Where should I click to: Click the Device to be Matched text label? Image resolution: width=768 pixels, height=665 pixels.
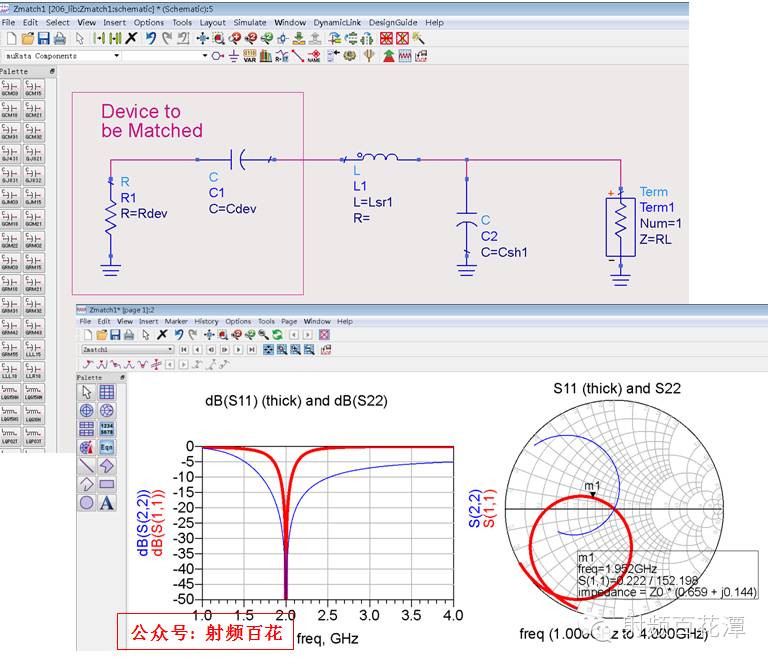pos(152,121)
